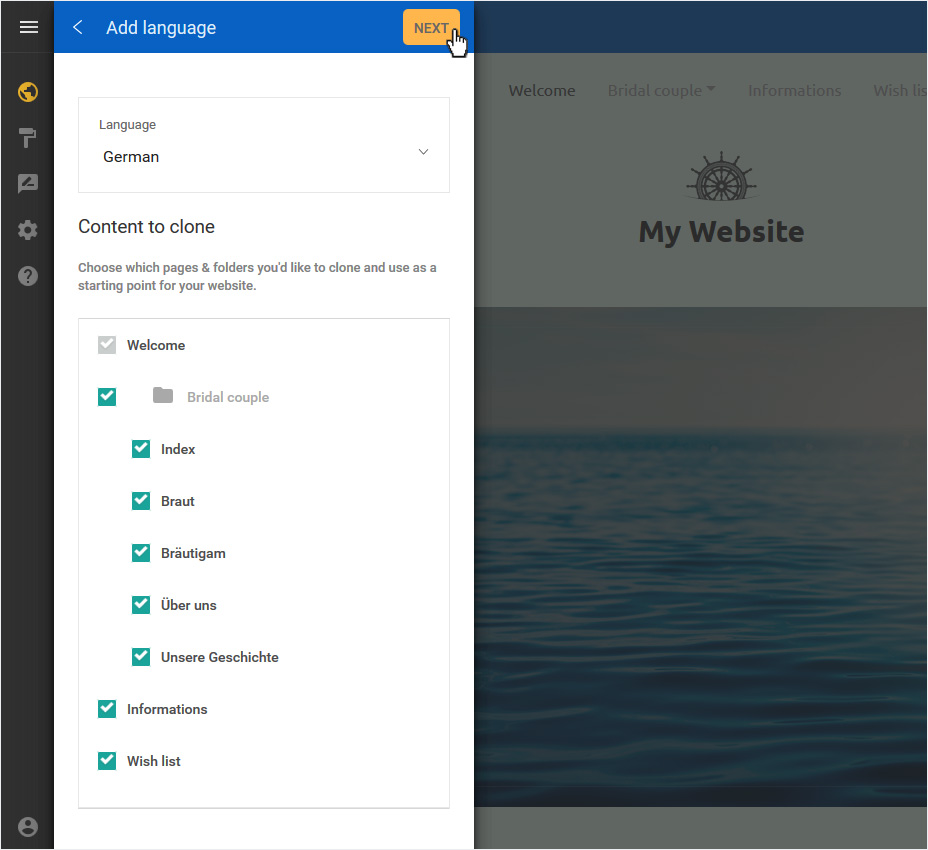Click the NEXT button
Viewport: 928px width, 850px height.
tap(431, 27)
